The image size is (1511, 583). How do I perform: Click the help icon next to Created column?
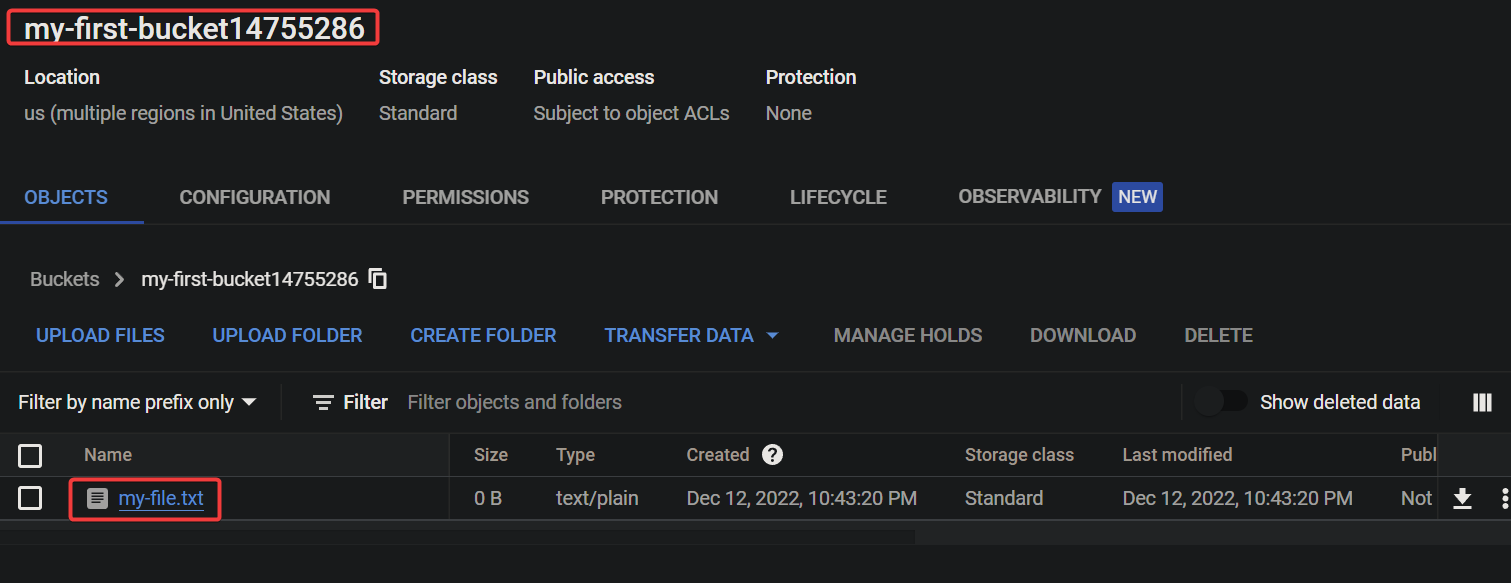(771, 454)
